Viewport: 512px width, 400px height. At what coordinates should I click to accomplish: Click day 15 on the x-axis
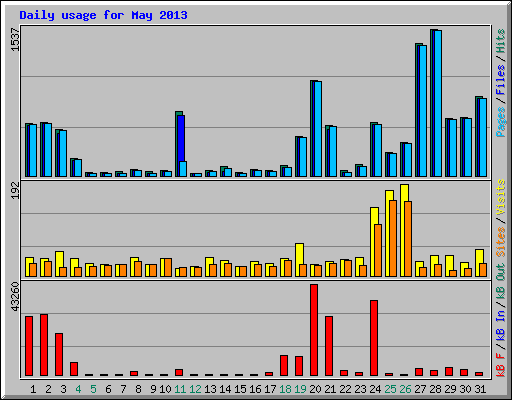point(240,389)
